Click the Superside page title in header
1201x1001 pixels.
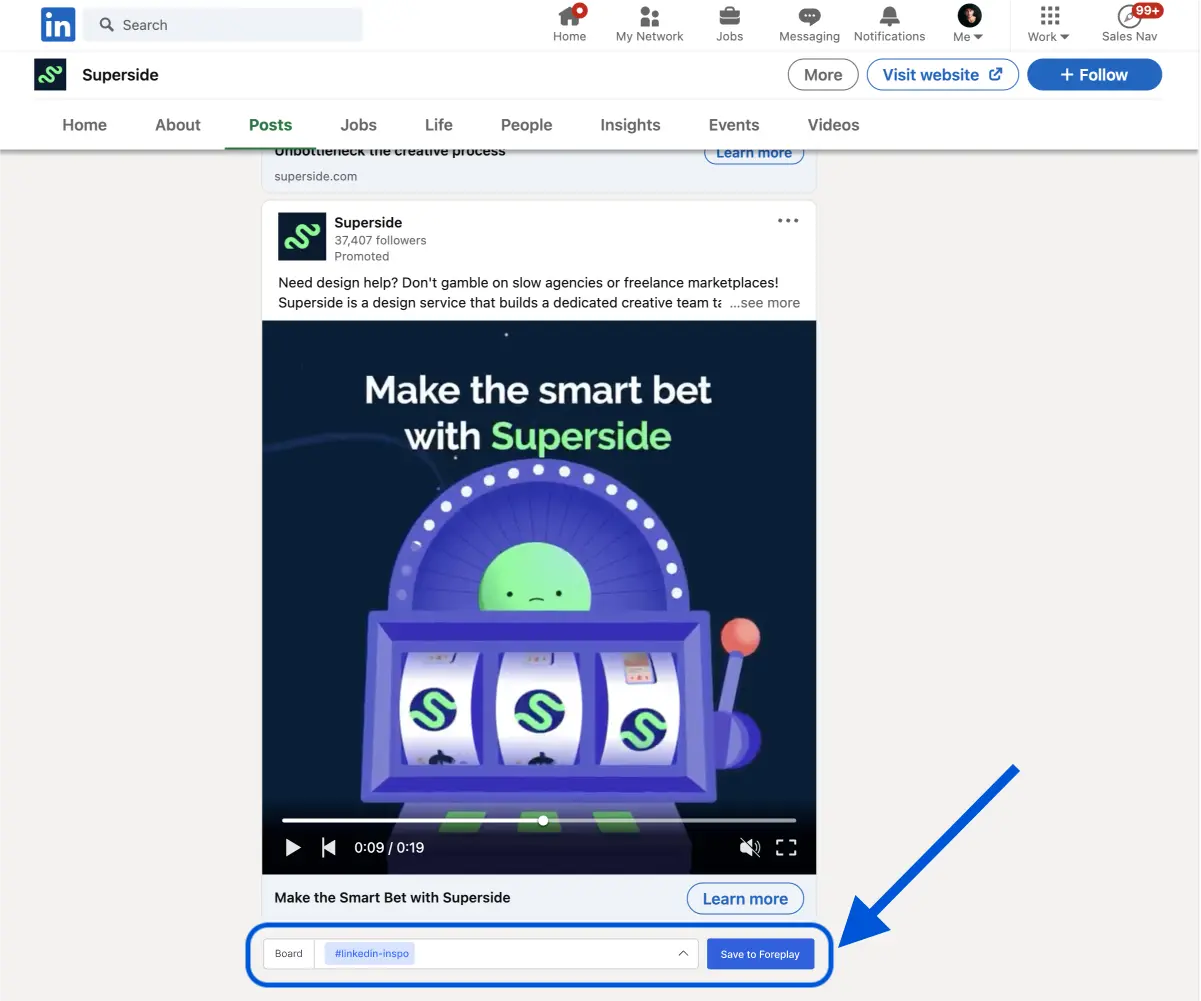(120, 75)
